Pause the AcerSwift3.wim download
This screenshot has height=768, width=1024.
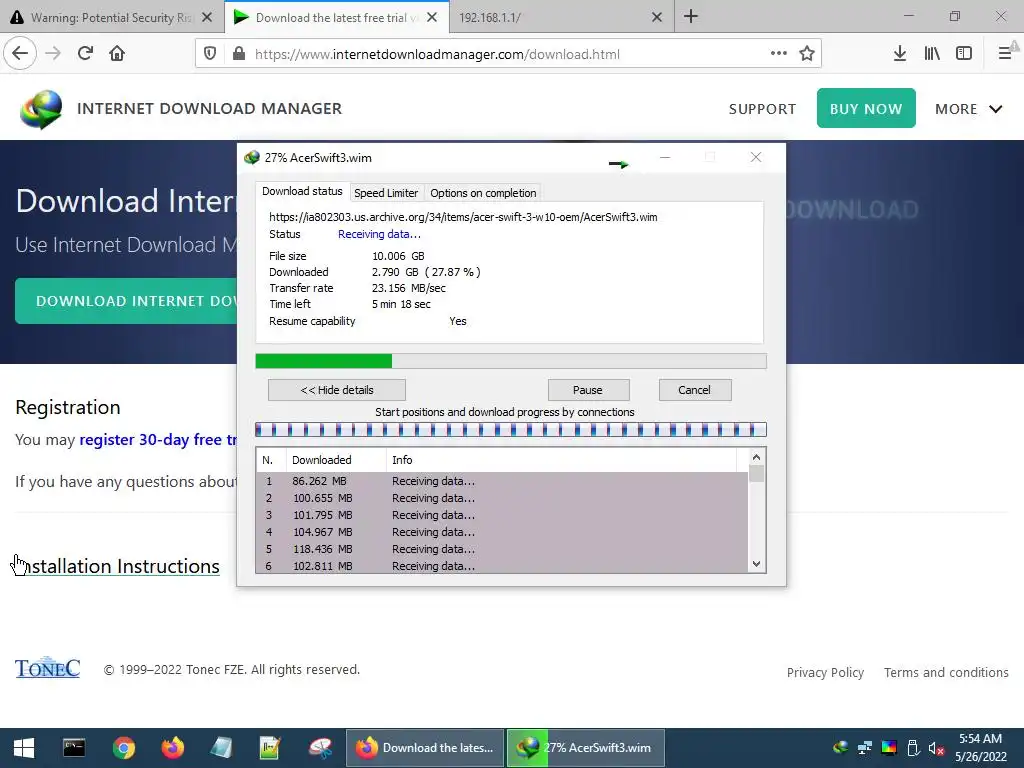pyautogui.click(x=588, y=390)
